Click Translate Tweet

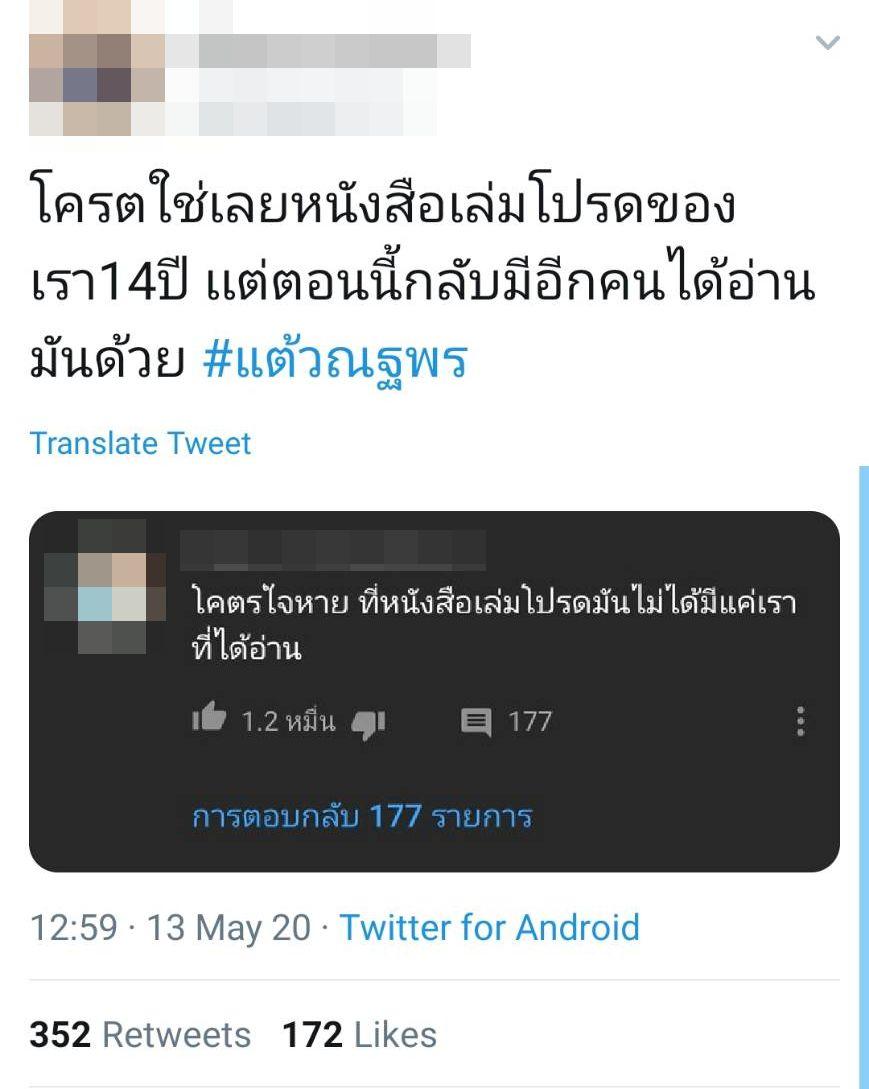140,443
